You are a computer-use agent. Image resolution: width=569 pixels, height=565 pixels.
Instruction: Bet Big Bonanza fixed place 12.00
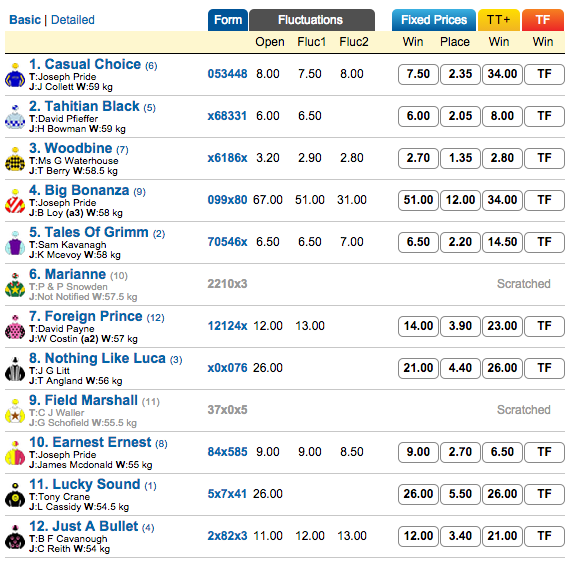pyautogui.click(x=460, y=200)
